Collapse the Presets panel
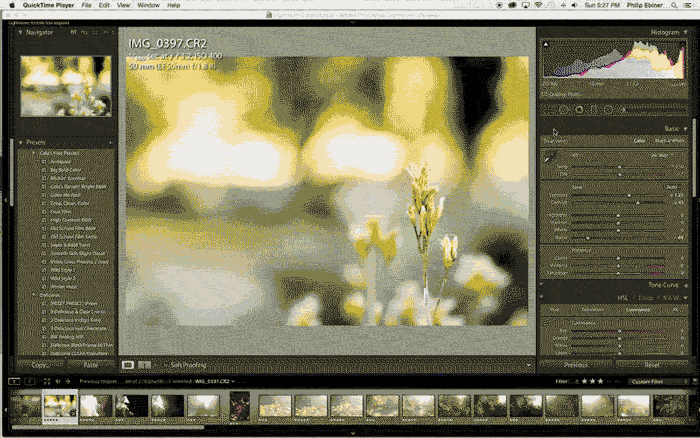 (x=21, y=142)
